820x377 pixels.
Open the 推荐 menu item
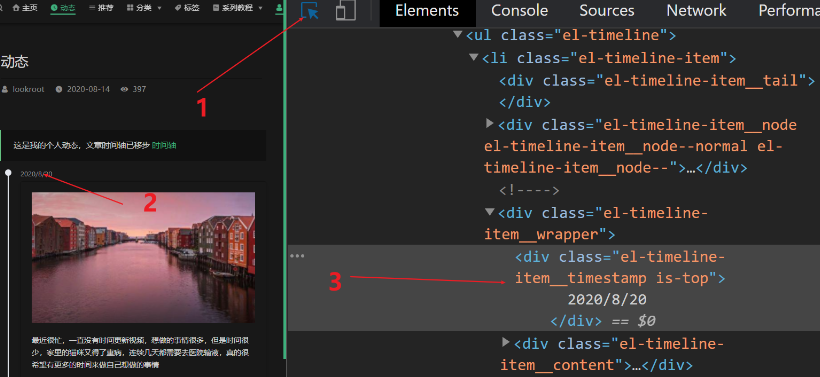point(97,8)
